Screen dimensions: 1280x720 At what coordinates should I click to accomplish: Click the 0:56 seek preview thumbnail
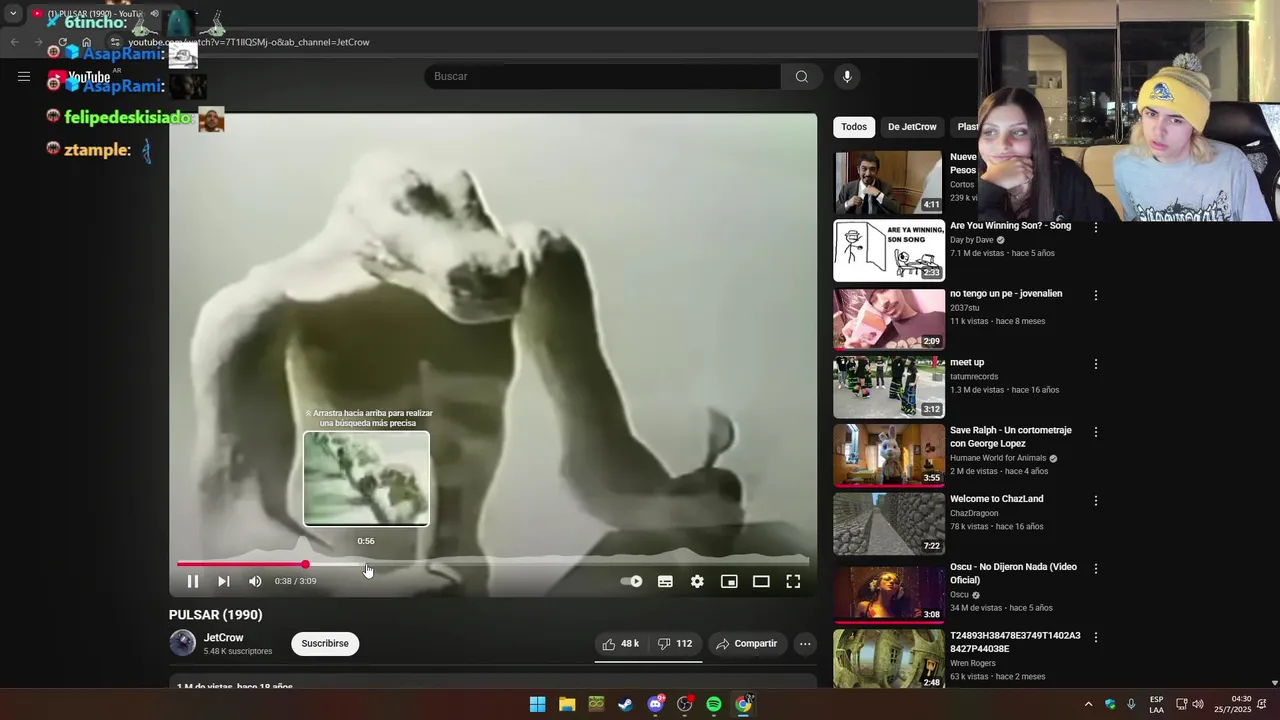(366, 479)
